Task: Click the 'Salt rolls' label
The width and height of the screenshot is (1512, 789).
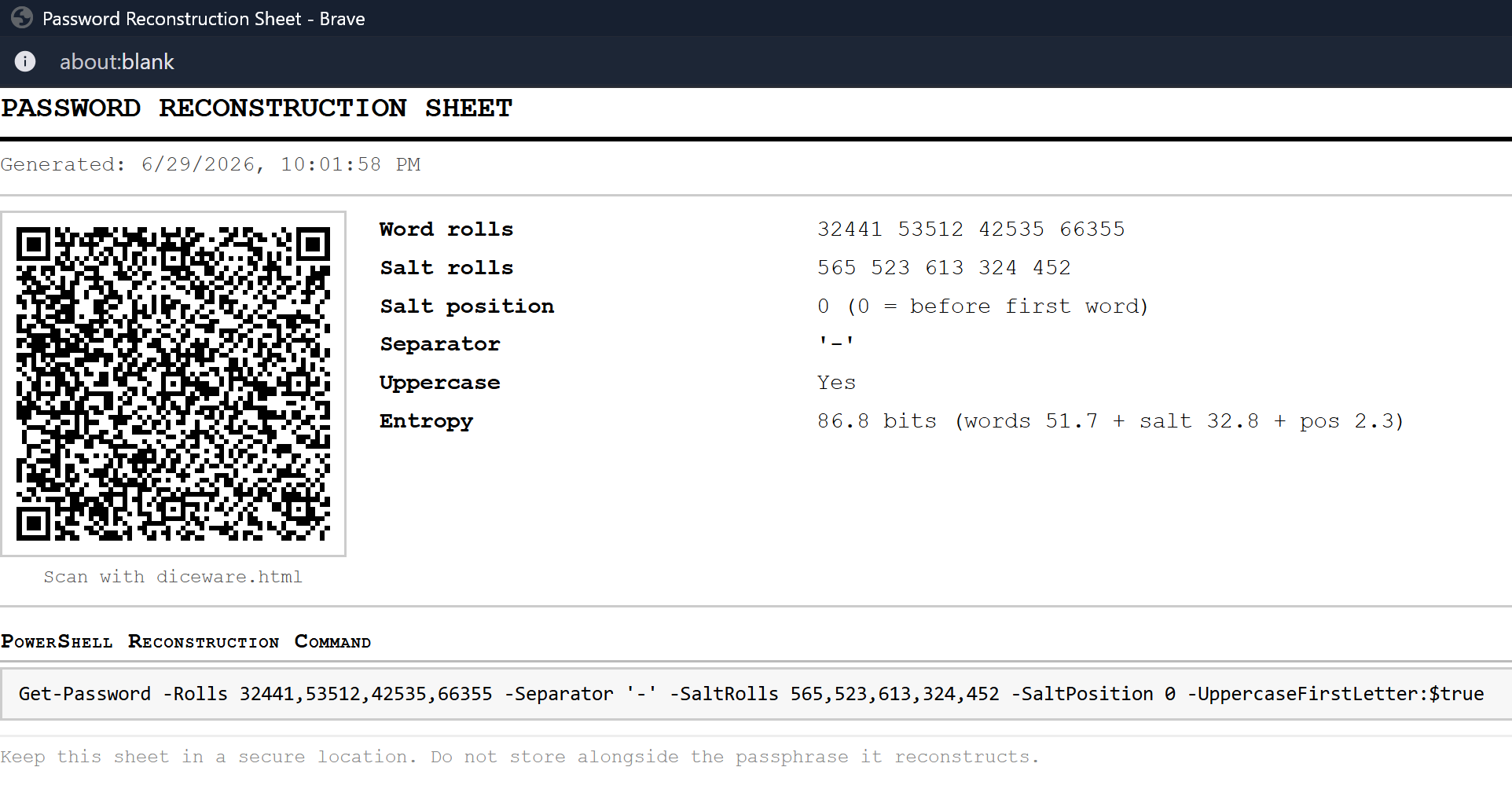Action: 446,267
